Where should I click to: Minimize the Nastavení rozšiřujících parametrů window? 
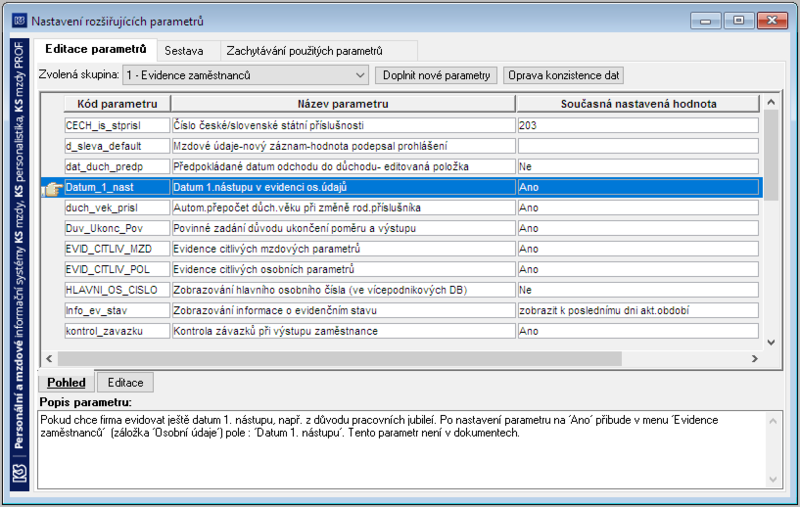click(706, 21)
